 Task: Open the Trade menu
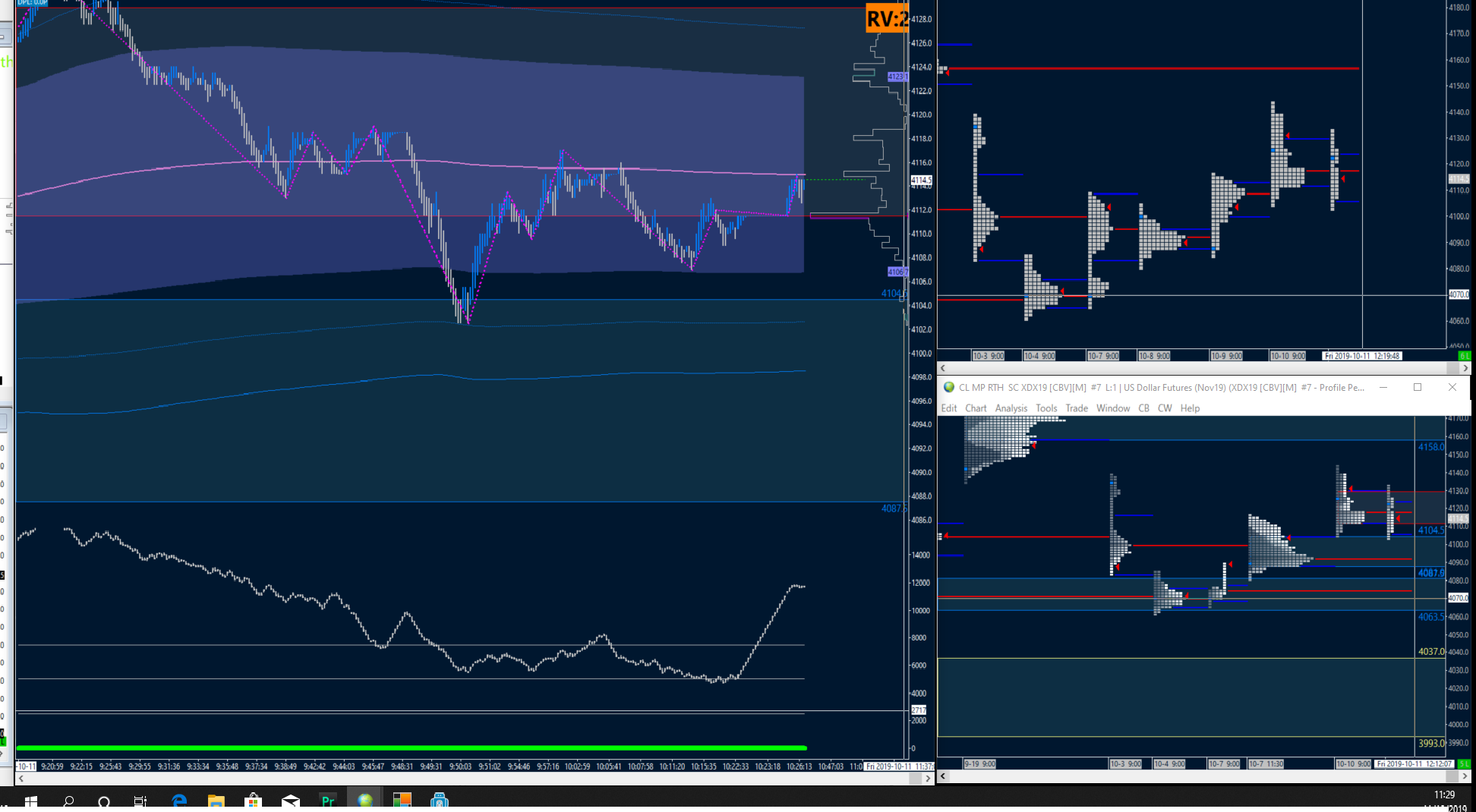click(1077, 408)
